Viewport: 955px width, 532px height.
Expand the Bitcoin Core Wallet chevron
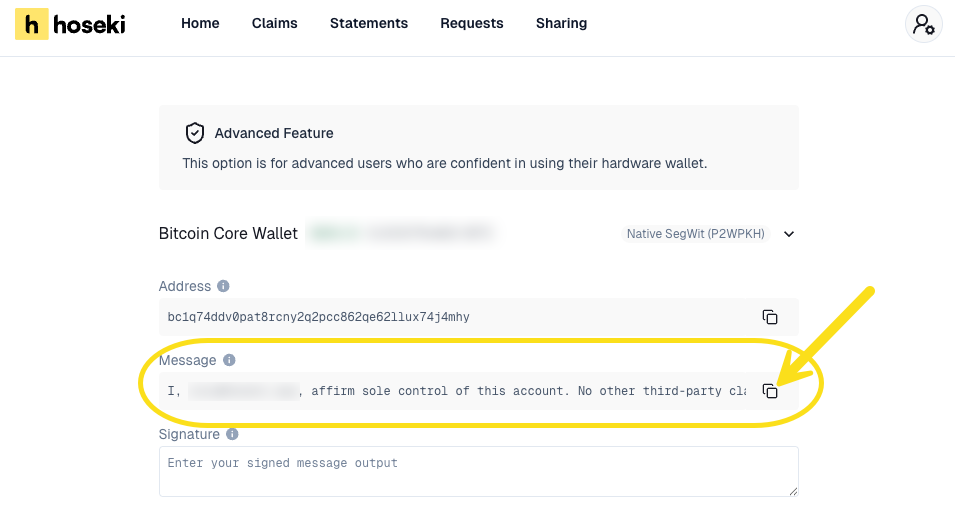click(x=789, y=234)
